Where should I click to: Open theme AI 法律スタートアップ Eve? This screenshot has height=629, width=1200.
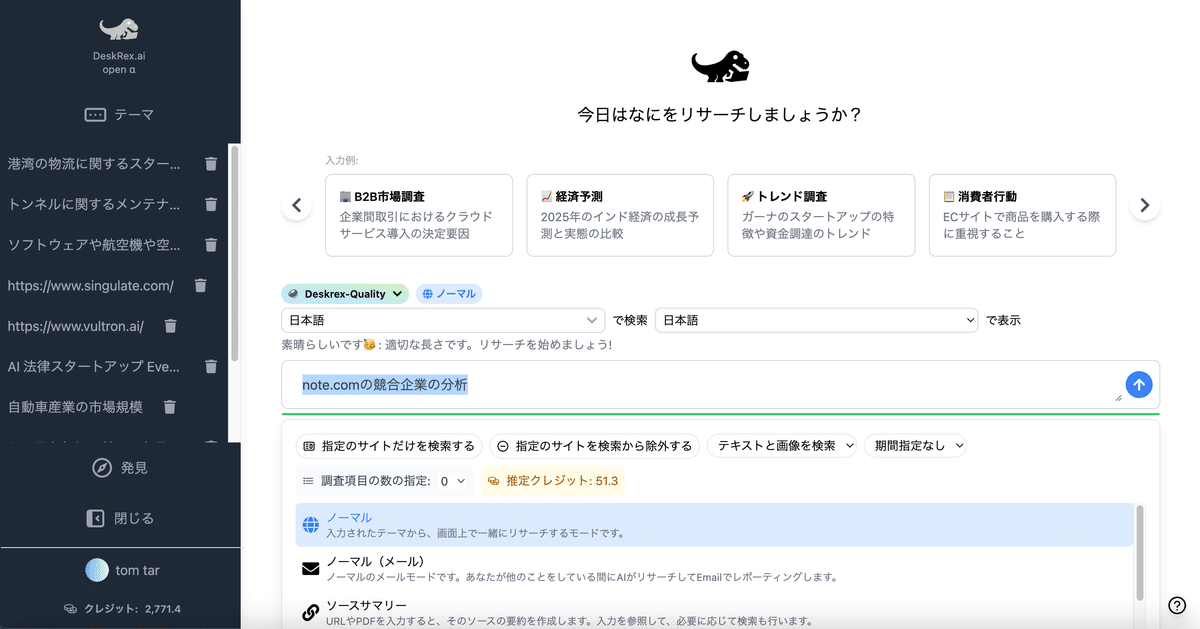94,366
